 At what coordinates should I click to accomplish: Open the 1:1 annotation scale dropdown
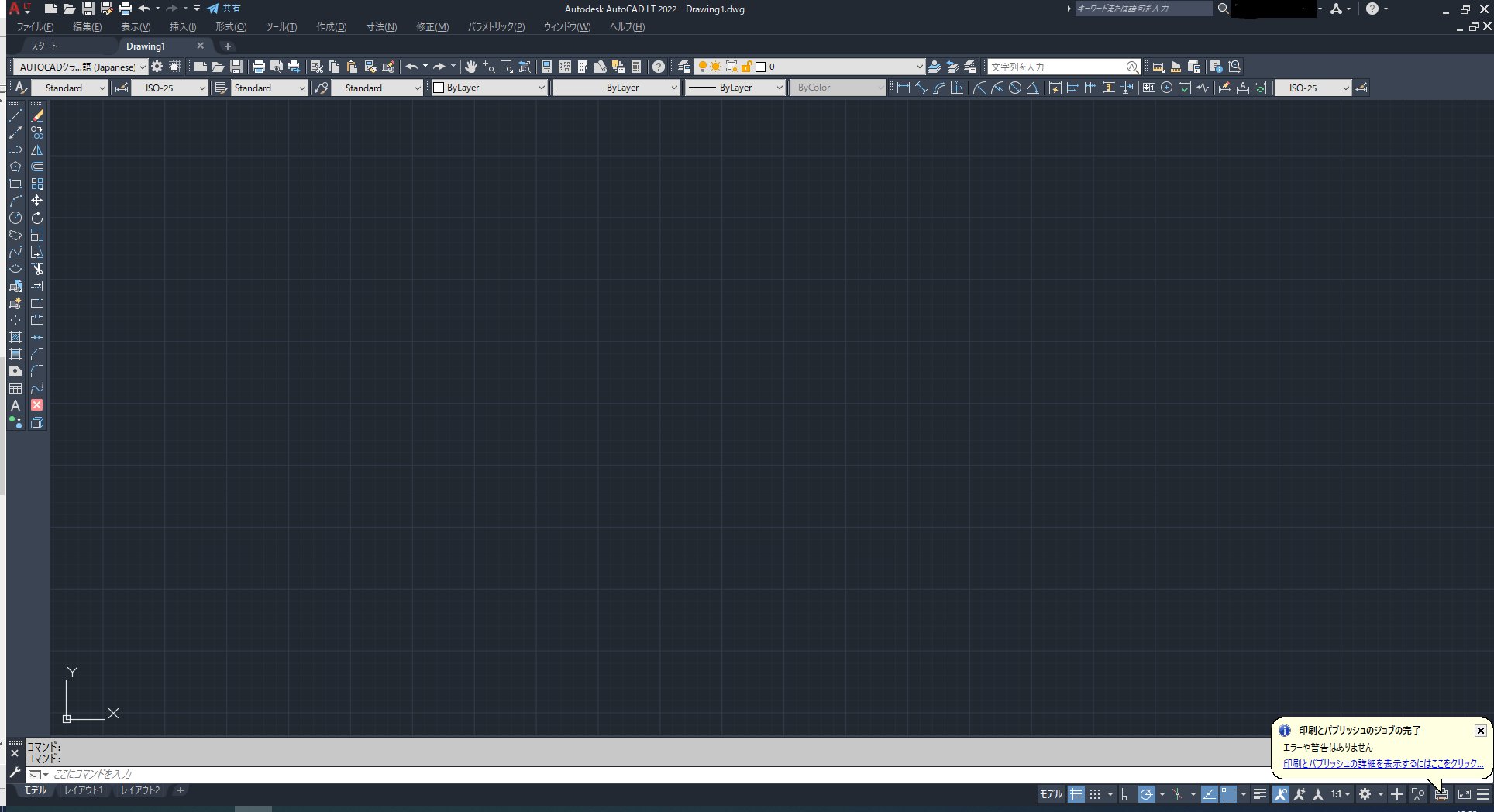click(x=1341, y=794)
